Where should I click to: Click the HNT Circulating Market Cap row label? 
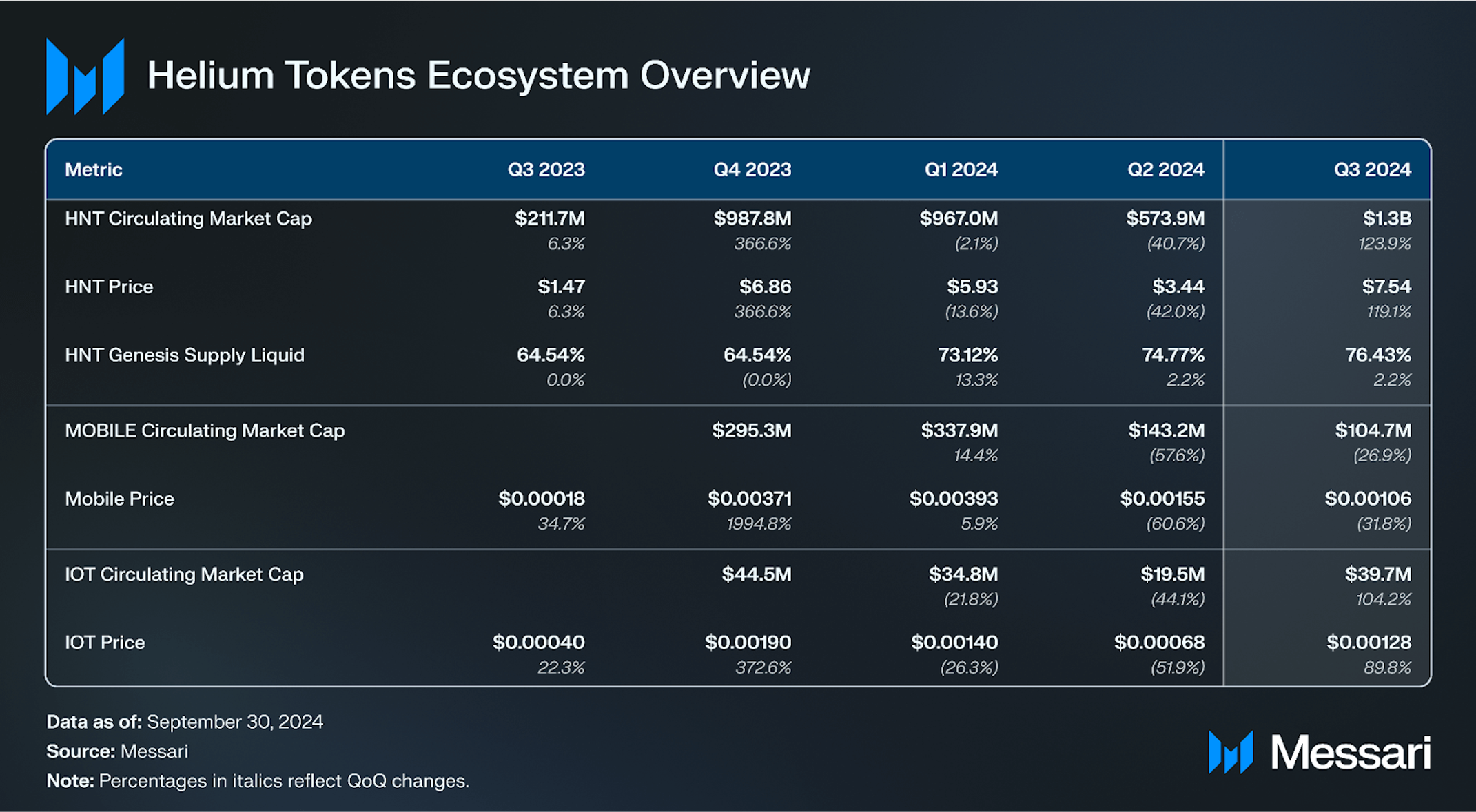point(188,218)
